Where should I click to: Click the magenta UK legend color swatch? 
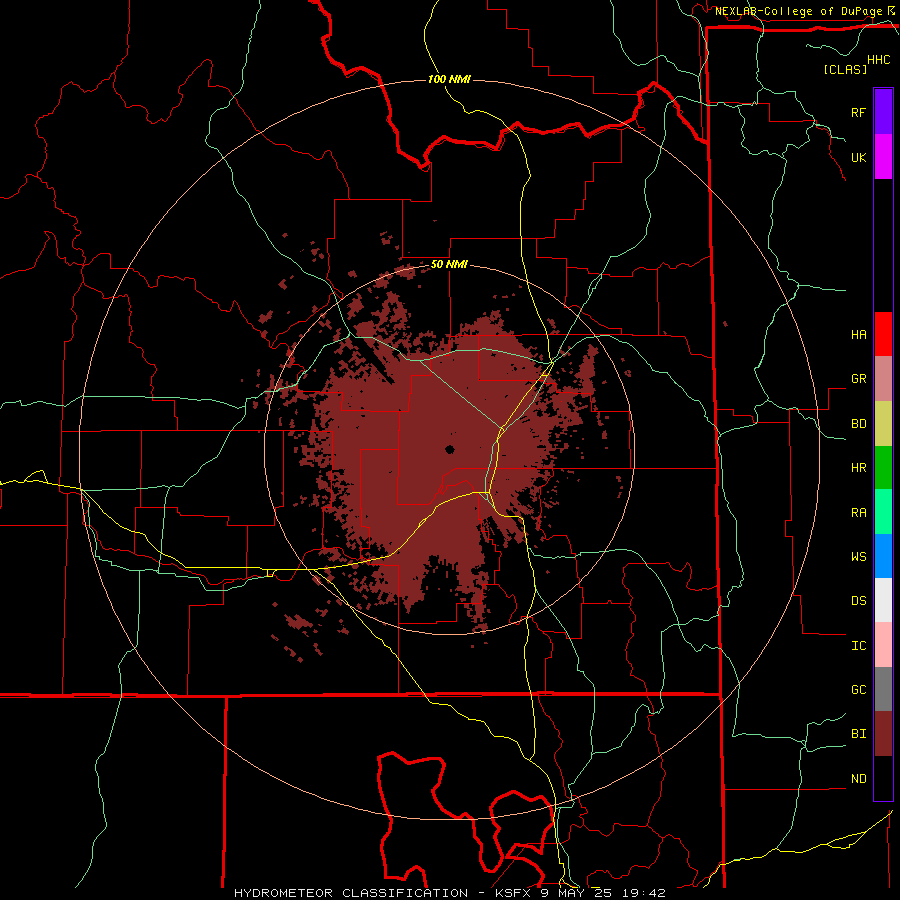tap(883, 157)
